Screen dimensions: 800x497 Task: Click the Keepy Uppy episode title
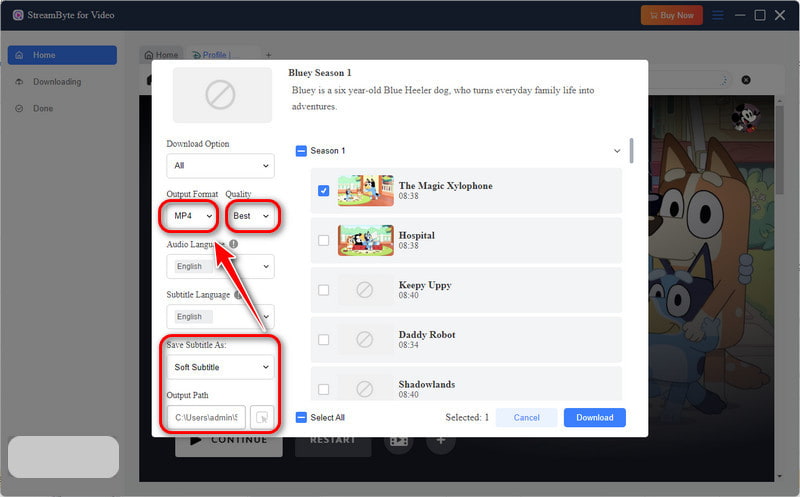click(425, 285)
